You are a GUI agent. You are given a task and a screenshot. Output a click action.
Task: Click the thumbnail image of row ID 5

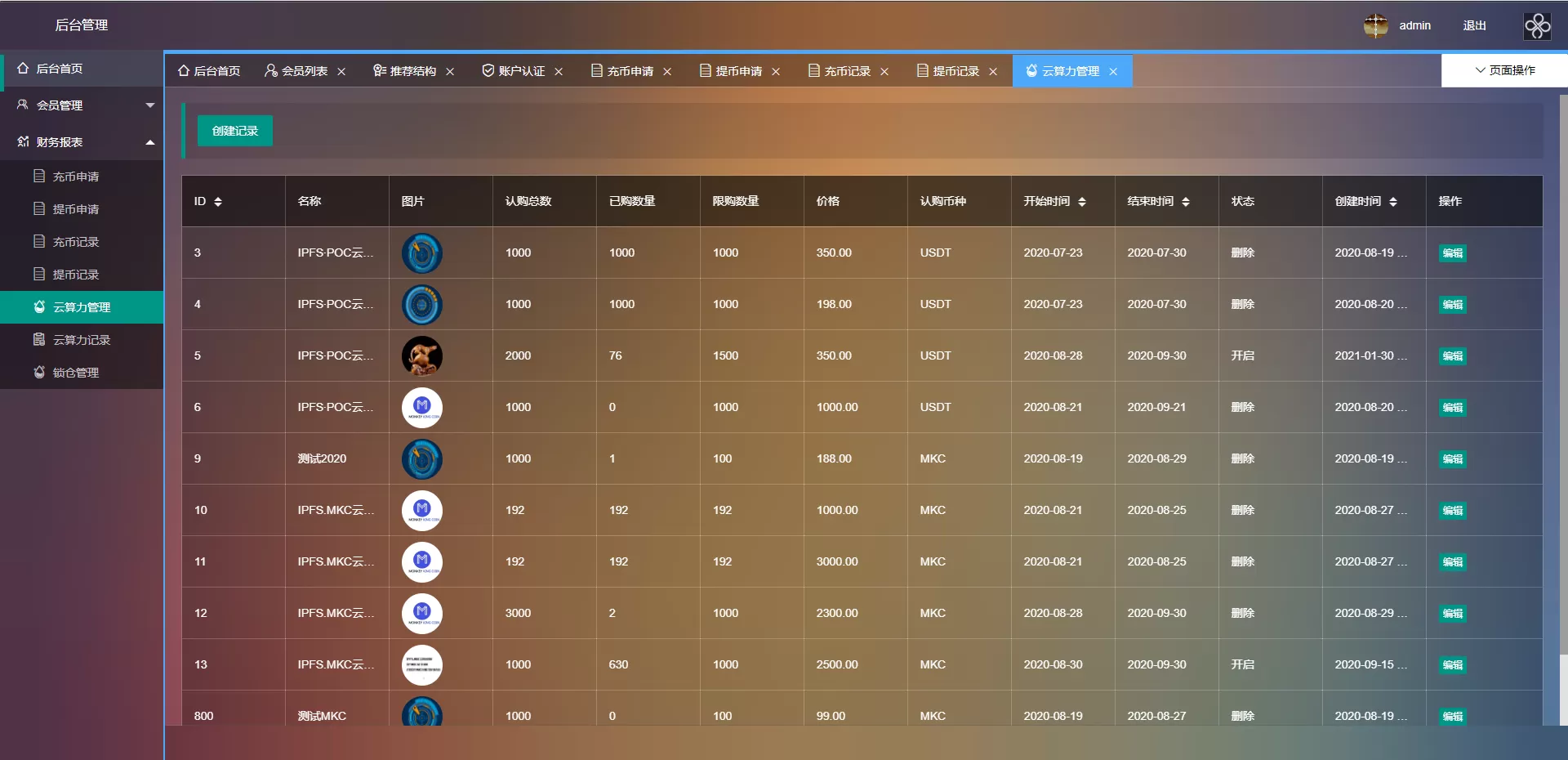pos(422,356)
